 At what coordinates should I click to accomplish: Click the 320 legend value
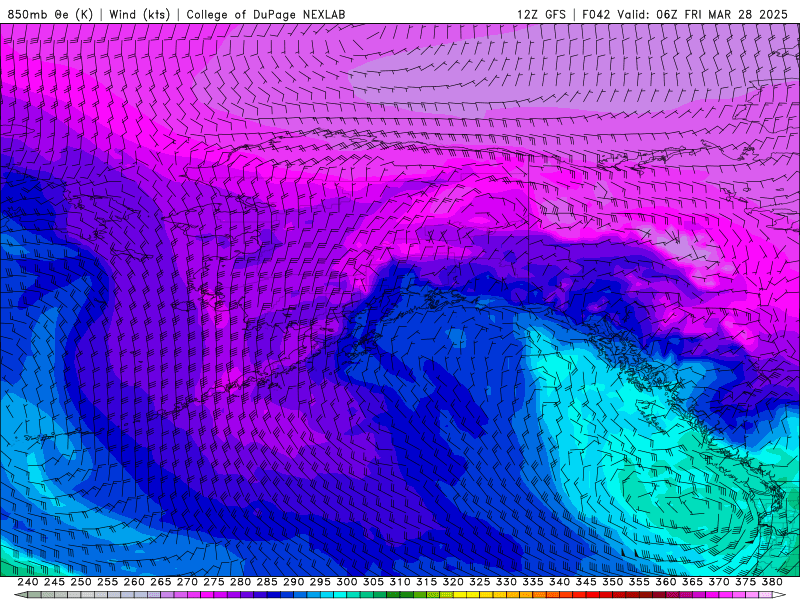(x=453, y=582)
